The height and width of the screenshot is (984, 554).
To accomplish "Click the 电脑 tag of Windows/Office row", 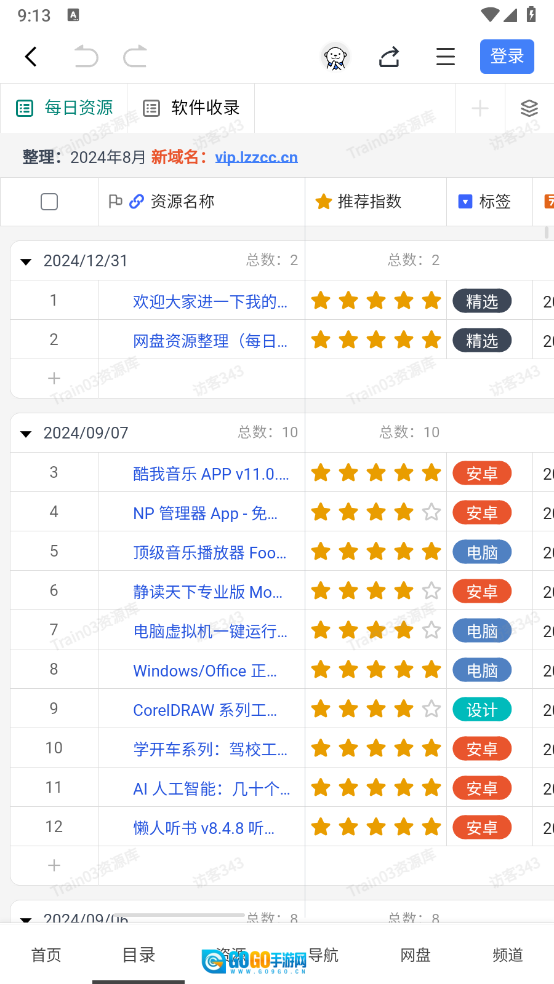I will (x=482, y=670).
